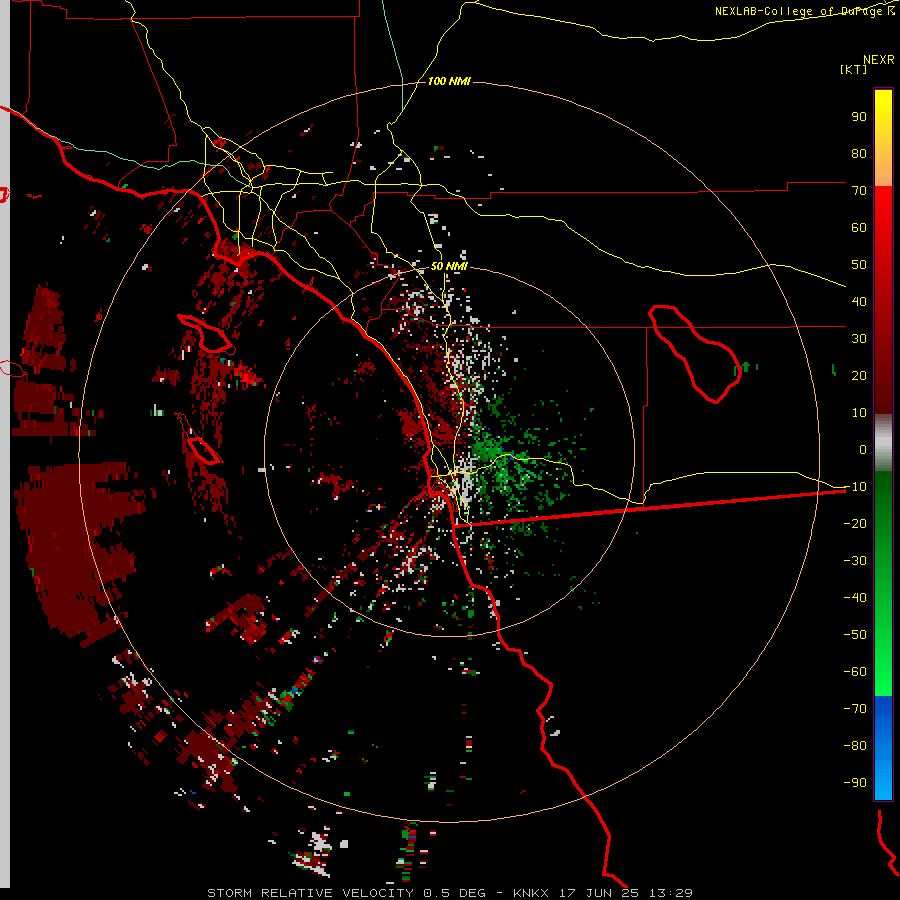
Task: Select the -90 value on velocity scale
Action: point(855,783)
